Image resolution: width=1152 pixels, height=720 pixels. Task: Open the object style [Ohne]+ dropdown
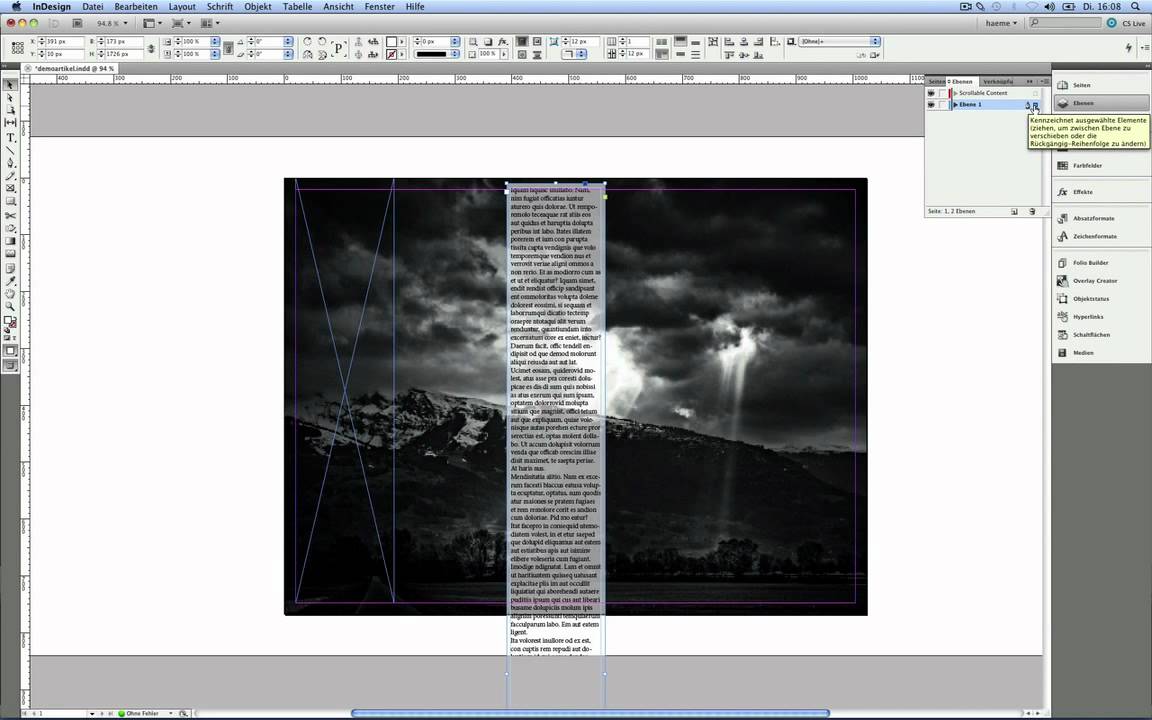tap(875, 41)
